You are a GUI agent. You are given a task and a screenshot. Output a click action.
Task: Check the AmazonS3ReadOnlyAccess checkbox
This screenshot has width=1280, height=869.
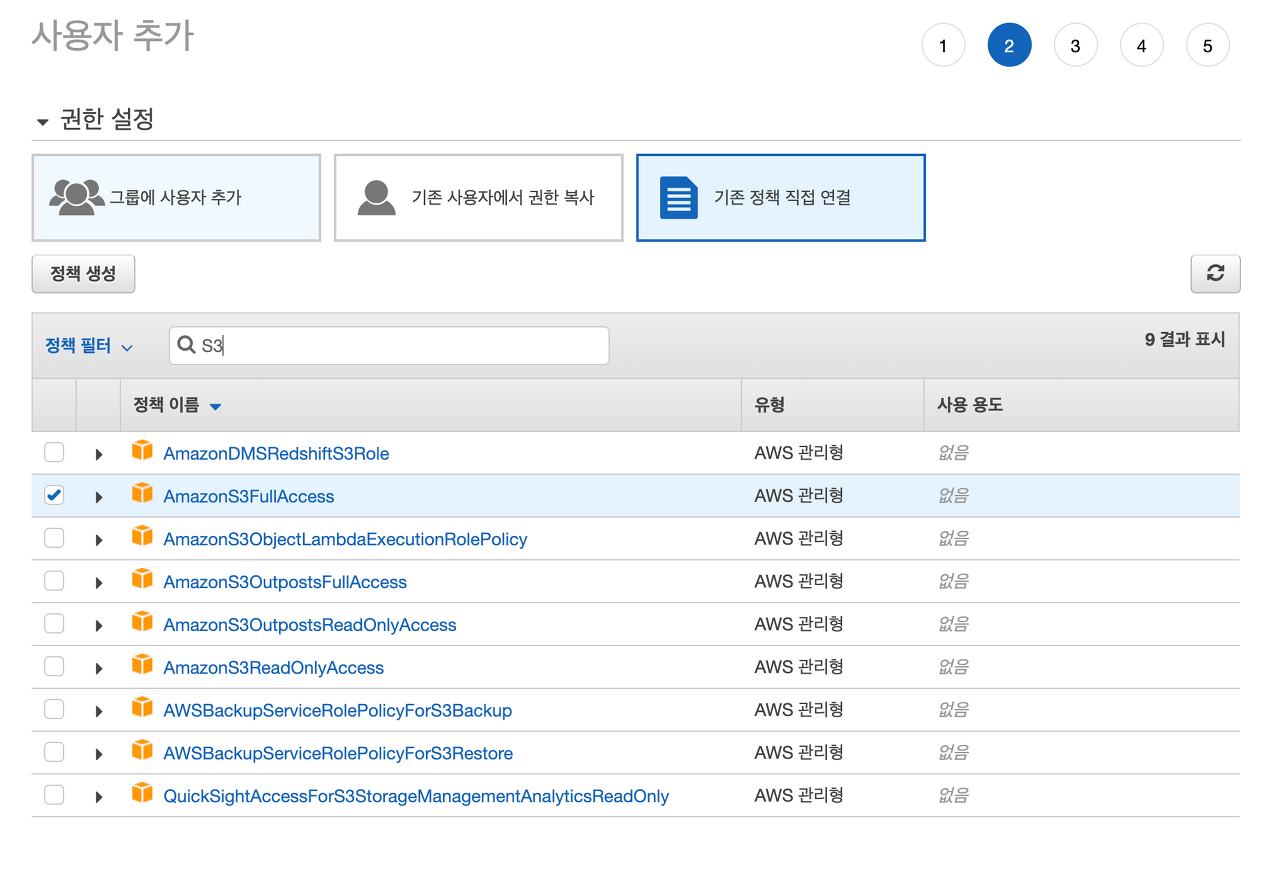pyautogui.click(x=54, y=667)
